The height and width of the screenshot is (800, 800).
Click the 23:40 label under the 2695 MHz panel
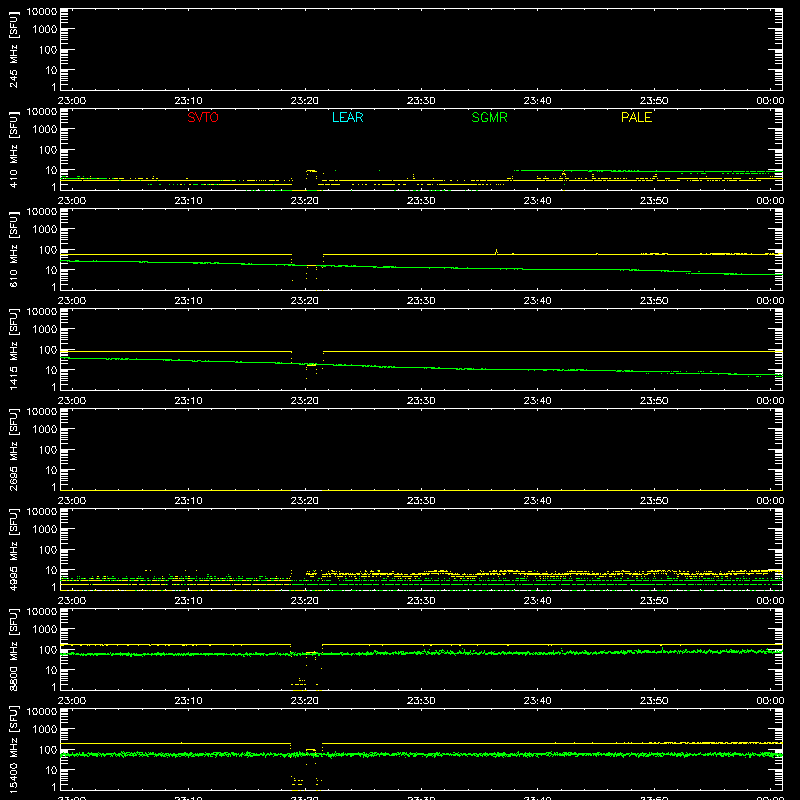tap(537, 501)
